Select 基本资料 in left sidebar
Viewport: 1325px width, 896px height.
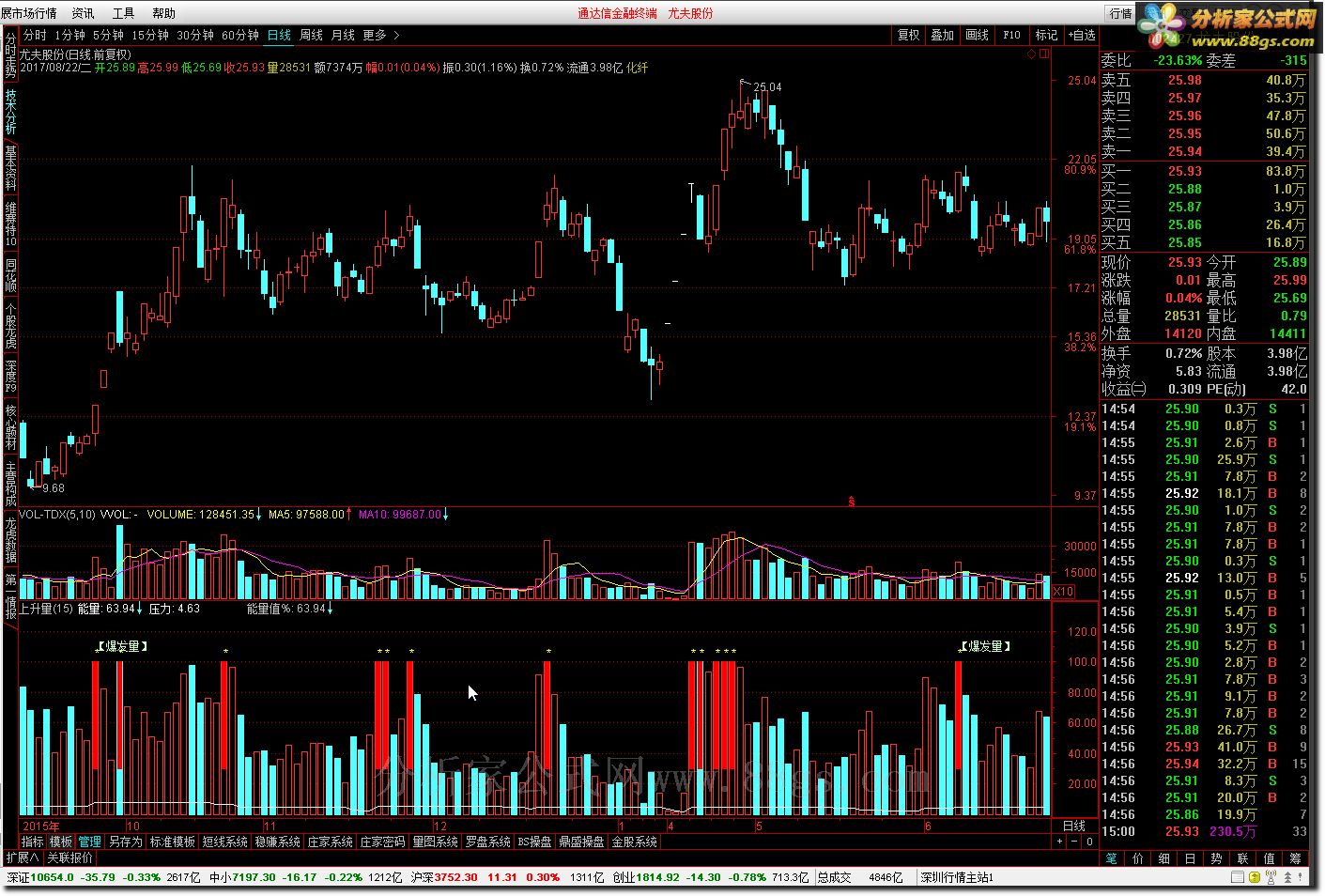pos(10,169)
